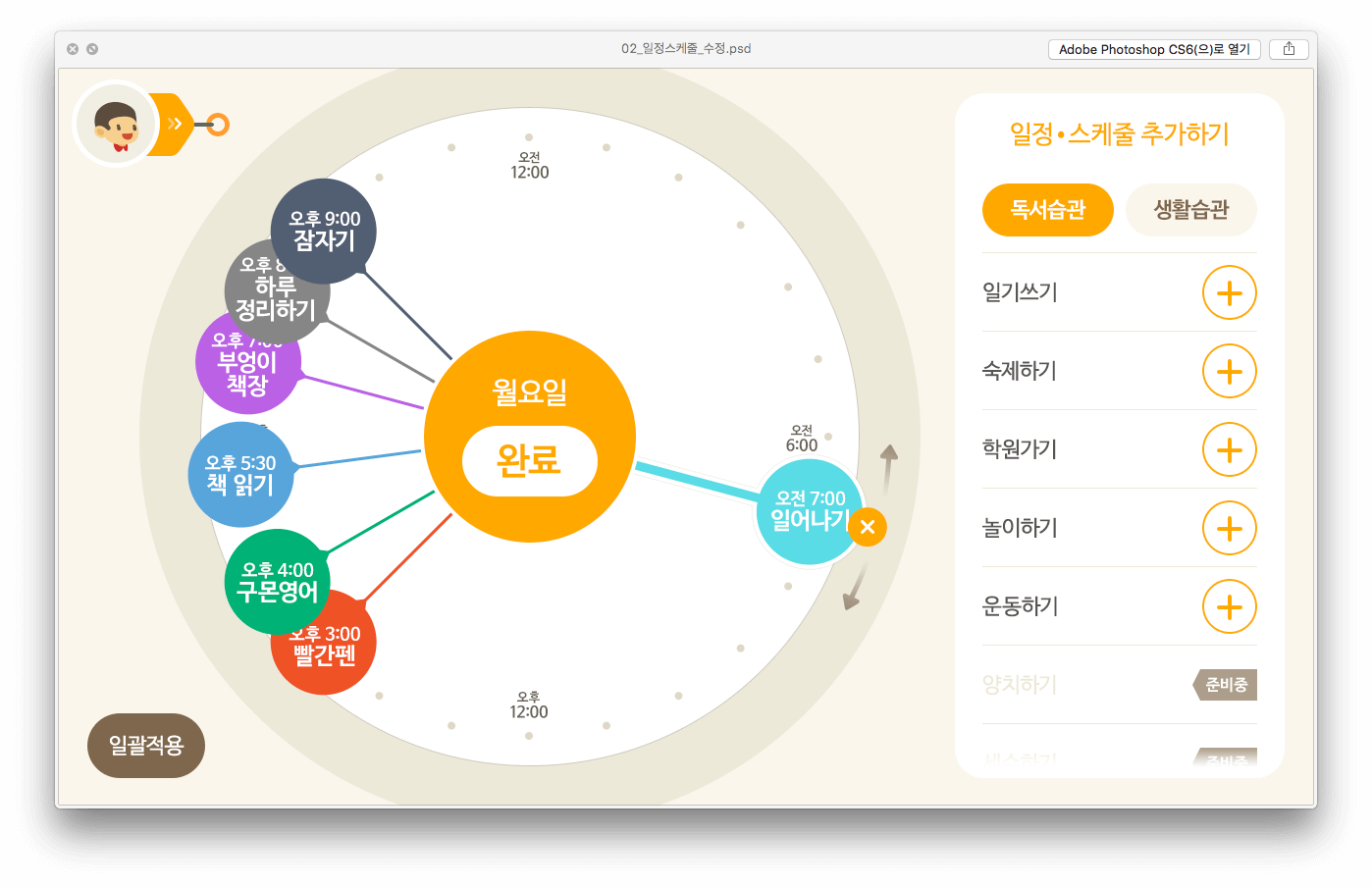Open the share icon in title bar

click(1289, 49)
